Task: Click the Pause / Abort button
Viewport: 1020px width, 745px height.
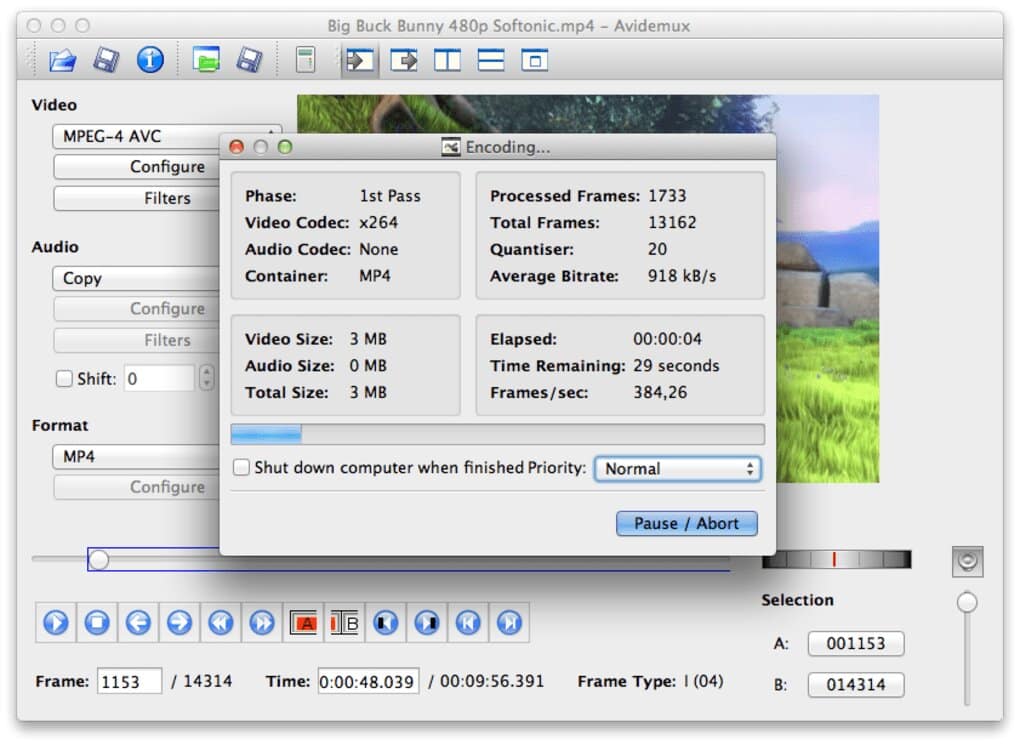Action: [x=686, y=523]
